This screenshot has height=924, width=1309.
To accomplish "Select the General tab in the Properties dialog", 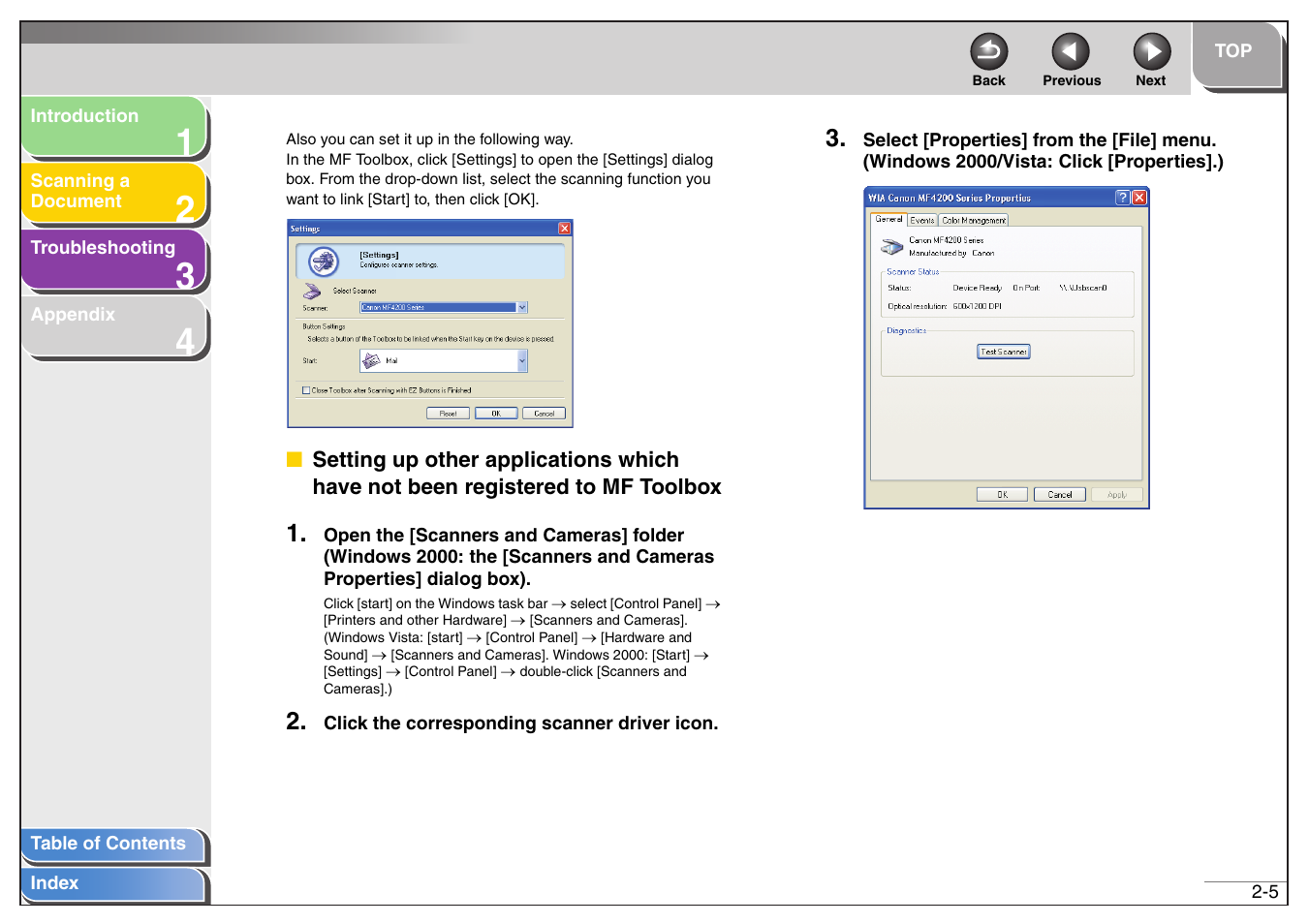I will pos(888,219).
